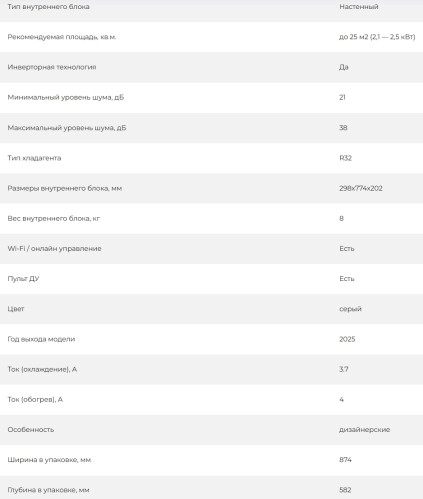Select the value 38 for maximum noise
The height and width of the screenshot is (499, 423).
click(x=343, y=128)
